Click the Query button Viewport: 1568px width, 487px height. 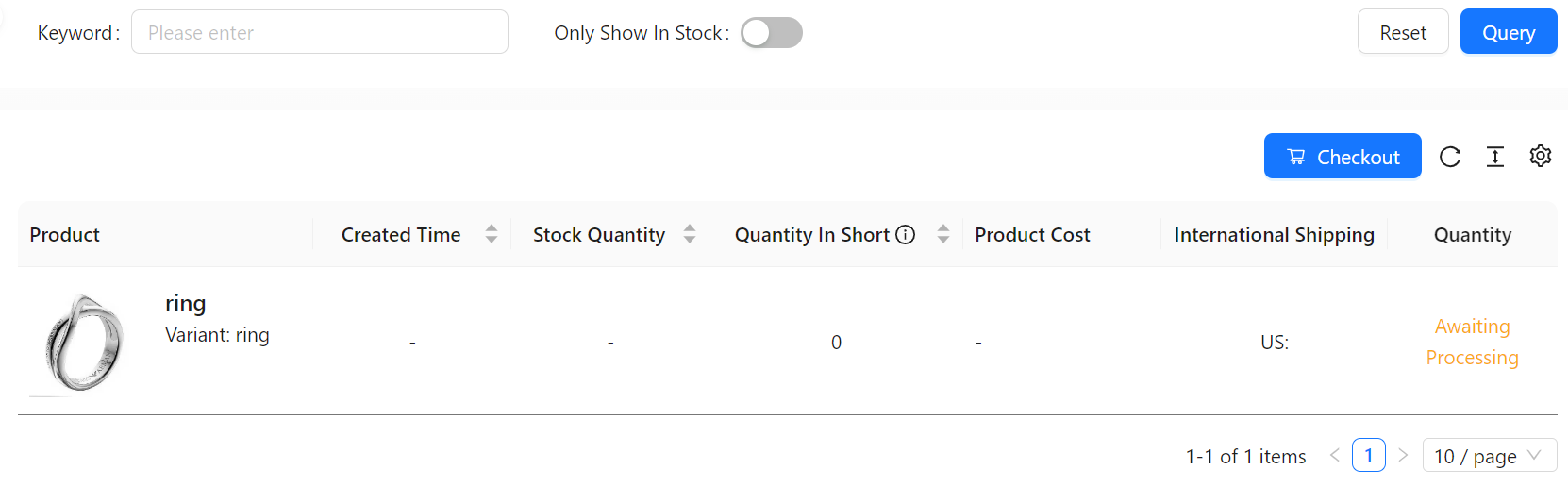[1509, 32]
